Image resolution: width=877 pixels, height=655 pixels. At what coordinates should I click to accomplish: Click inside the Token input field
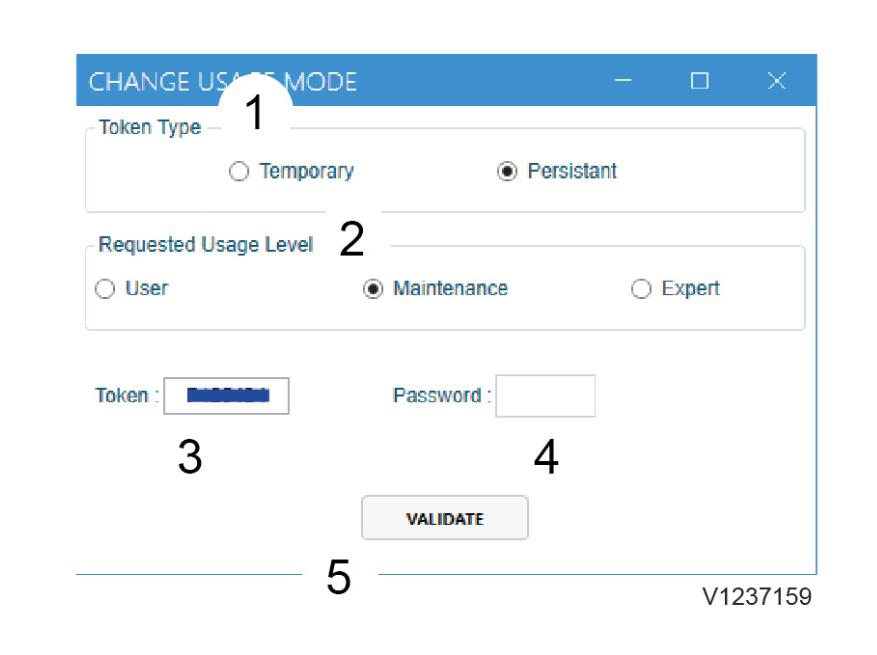pos(227,396)
